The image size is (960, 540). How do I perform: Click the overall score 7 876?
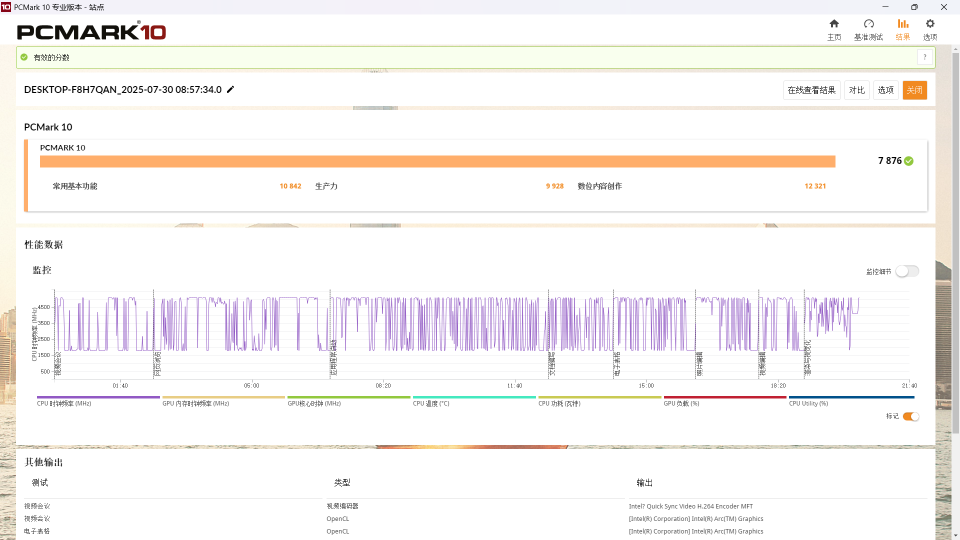[x=890, y=160]
